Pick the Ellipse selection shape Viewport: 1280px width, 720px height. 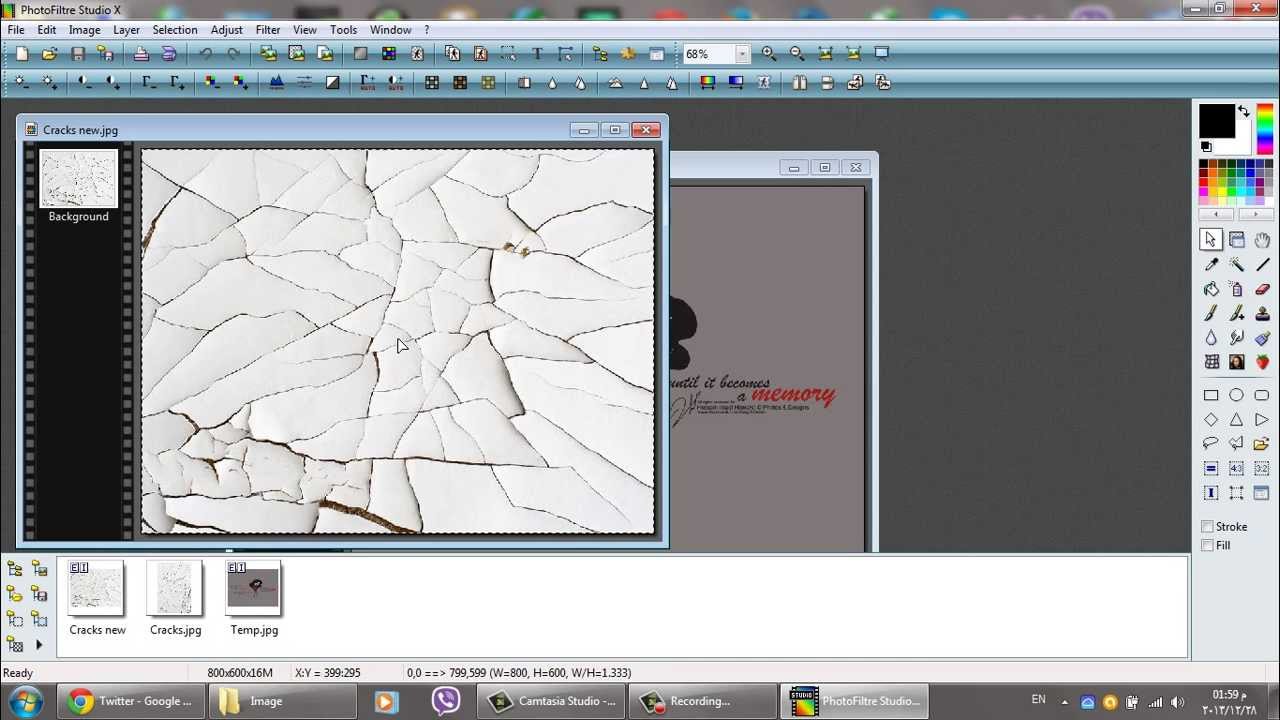pos(1237,395)
